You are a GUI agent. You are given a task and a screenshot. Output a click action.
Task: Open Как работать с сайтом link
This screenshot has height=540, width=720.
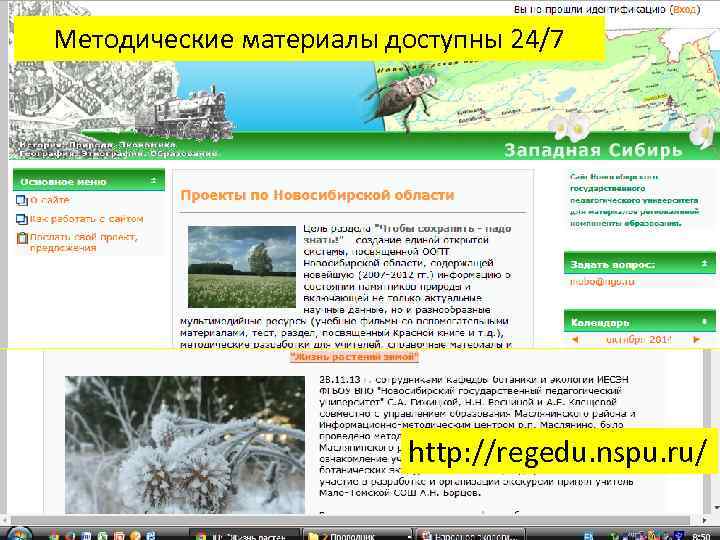[86, 219]
